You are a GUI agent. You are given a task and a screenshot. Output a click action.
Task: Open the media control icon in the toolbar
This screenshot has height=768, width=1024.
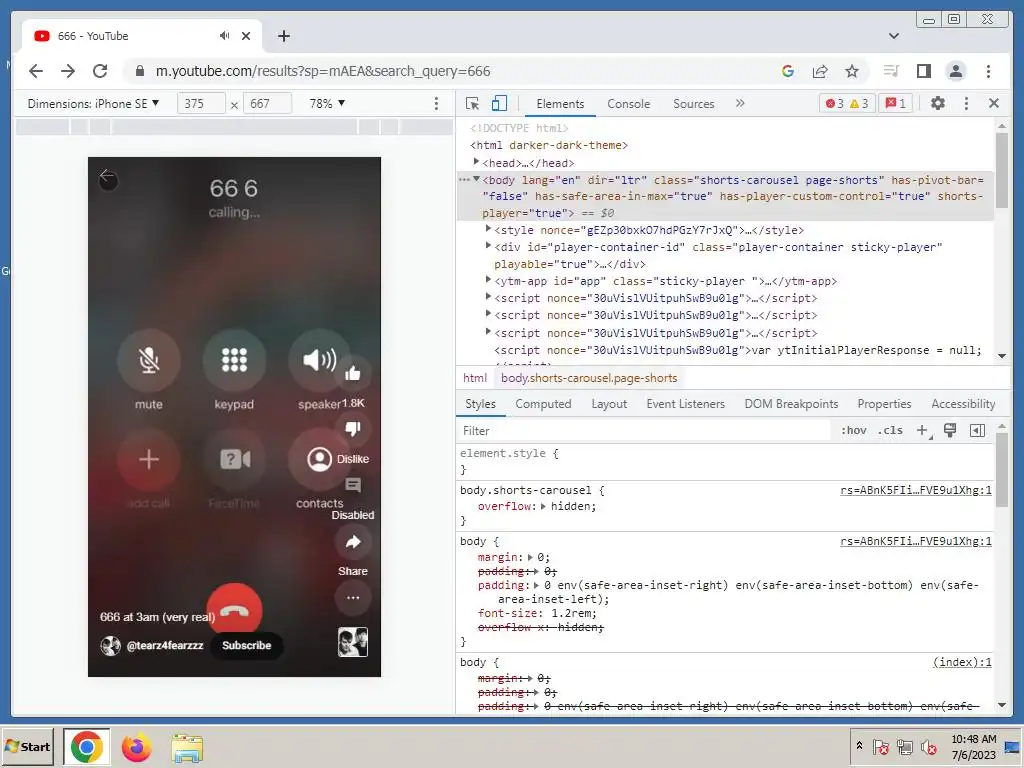click(x=891, y=71)
